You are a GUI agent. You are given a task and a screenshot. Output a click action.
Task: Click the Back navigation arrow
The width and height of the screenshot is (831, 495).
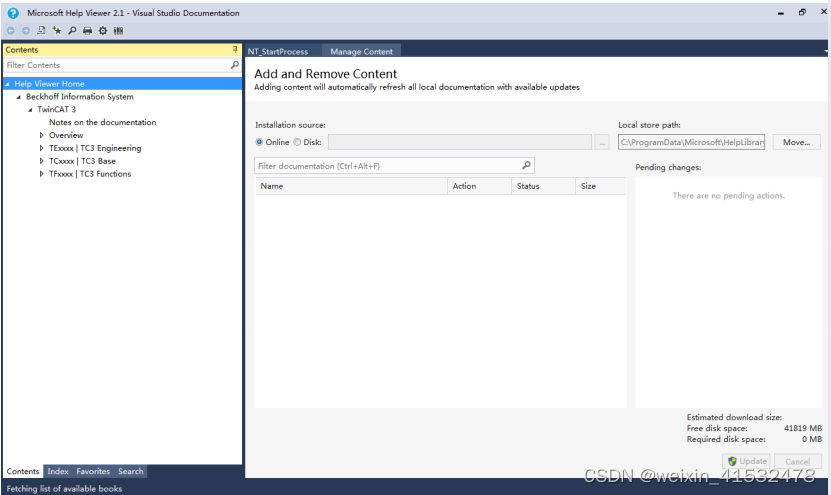tap(11, 31)
